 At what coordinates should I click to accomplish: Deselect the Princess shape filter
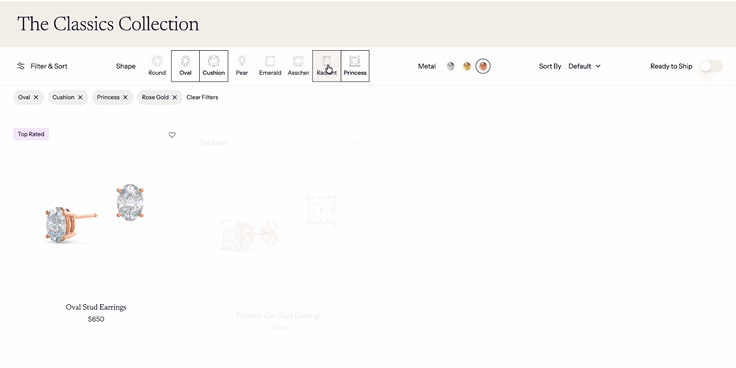click(355, 66)
